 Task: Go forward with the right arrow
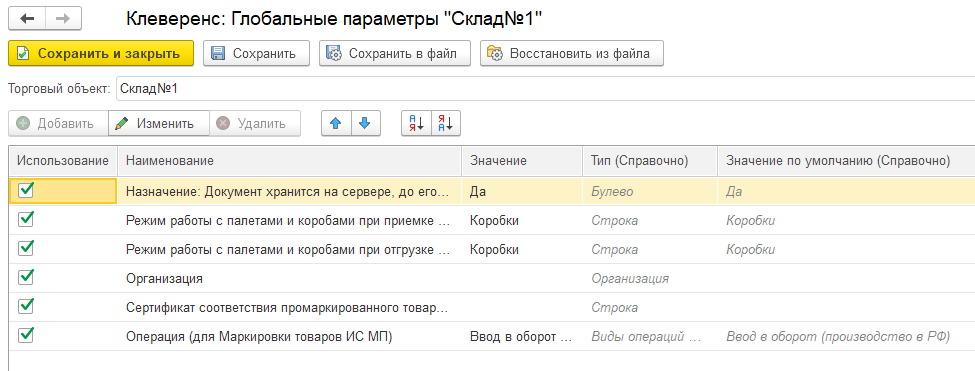coord(63,19)
